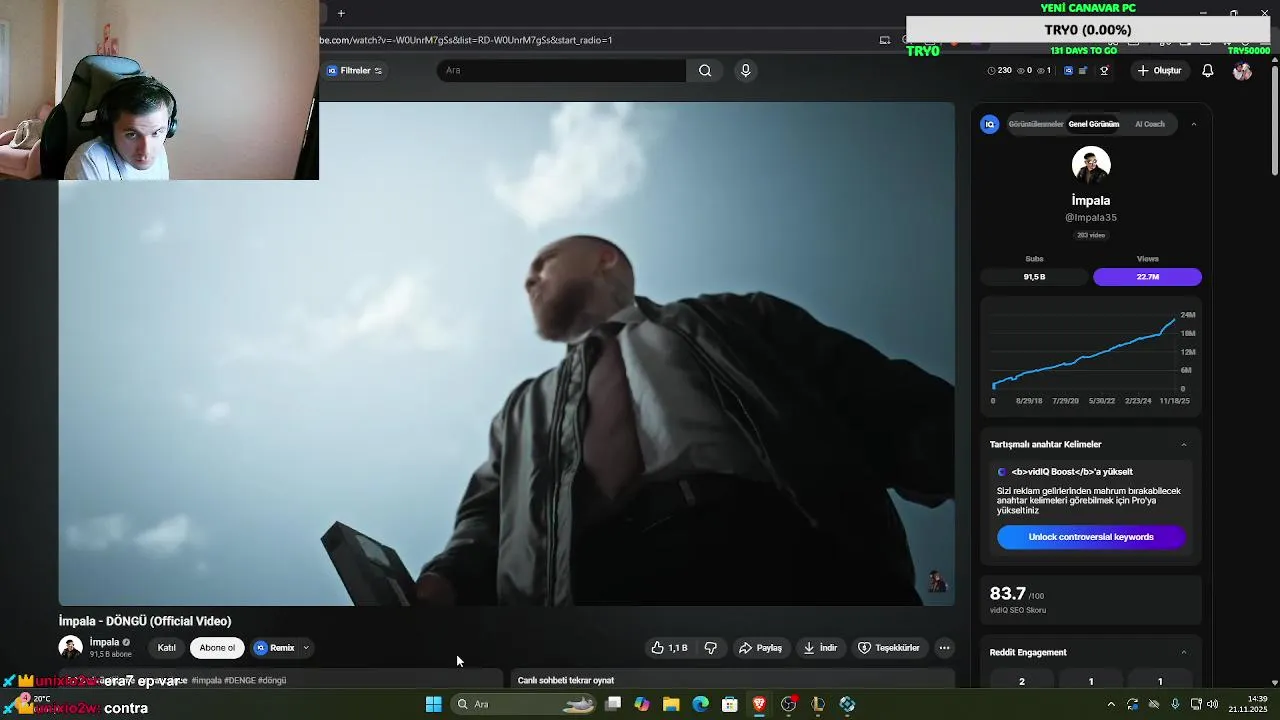Image resolution: width=1280 pixels, height=720 pixels.
Task: Switch to Genel Görünüm tab
Action: (1093, 124)
